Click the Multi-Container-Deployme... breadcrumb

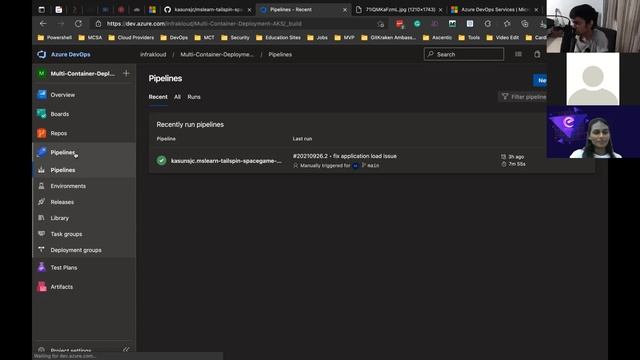coord(217,54)
